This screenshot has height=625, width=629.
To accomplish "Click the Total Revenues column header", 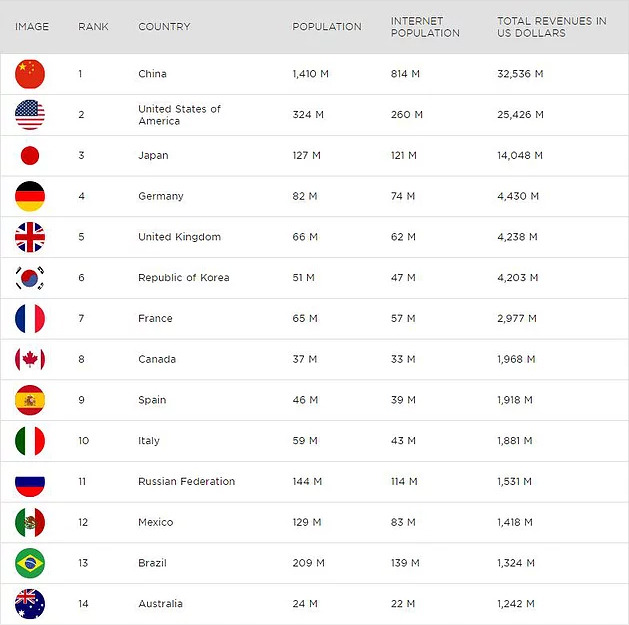I will (x=551, y=27).
